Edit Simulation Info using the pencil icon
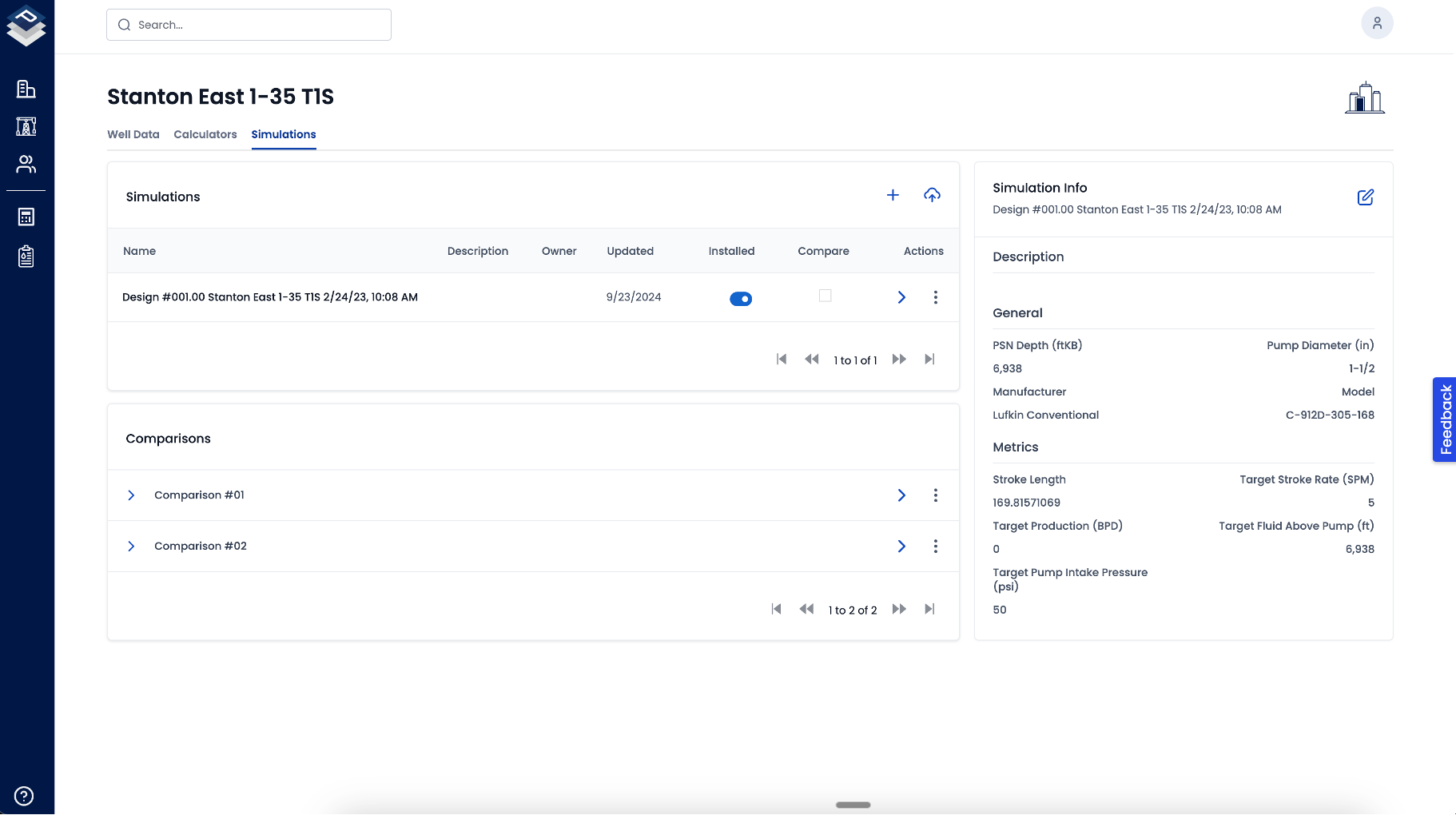The height and width of the screenshot is (815, 1456). click(x=1365, y=197)
